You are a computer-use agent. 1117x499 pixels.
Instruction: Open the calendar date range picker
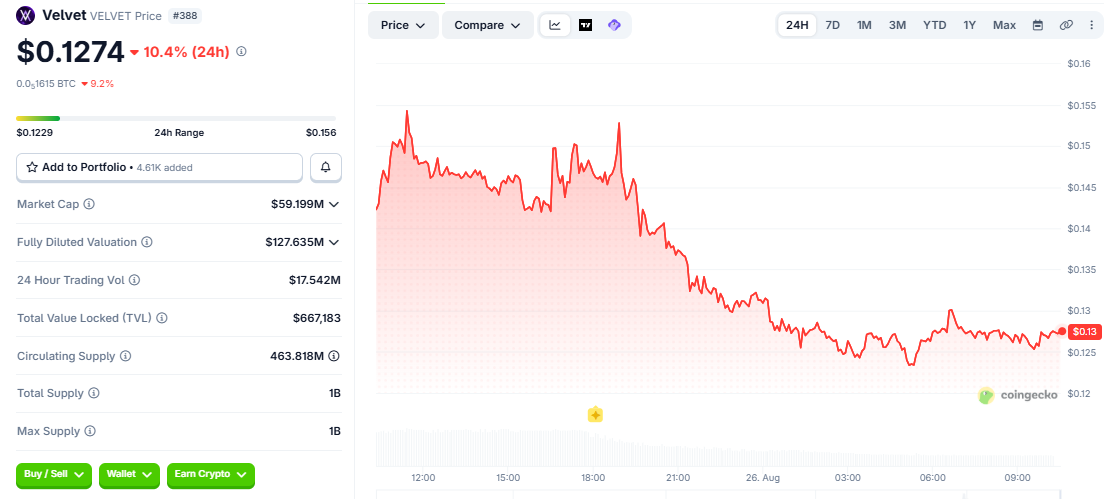[1038, 25]
